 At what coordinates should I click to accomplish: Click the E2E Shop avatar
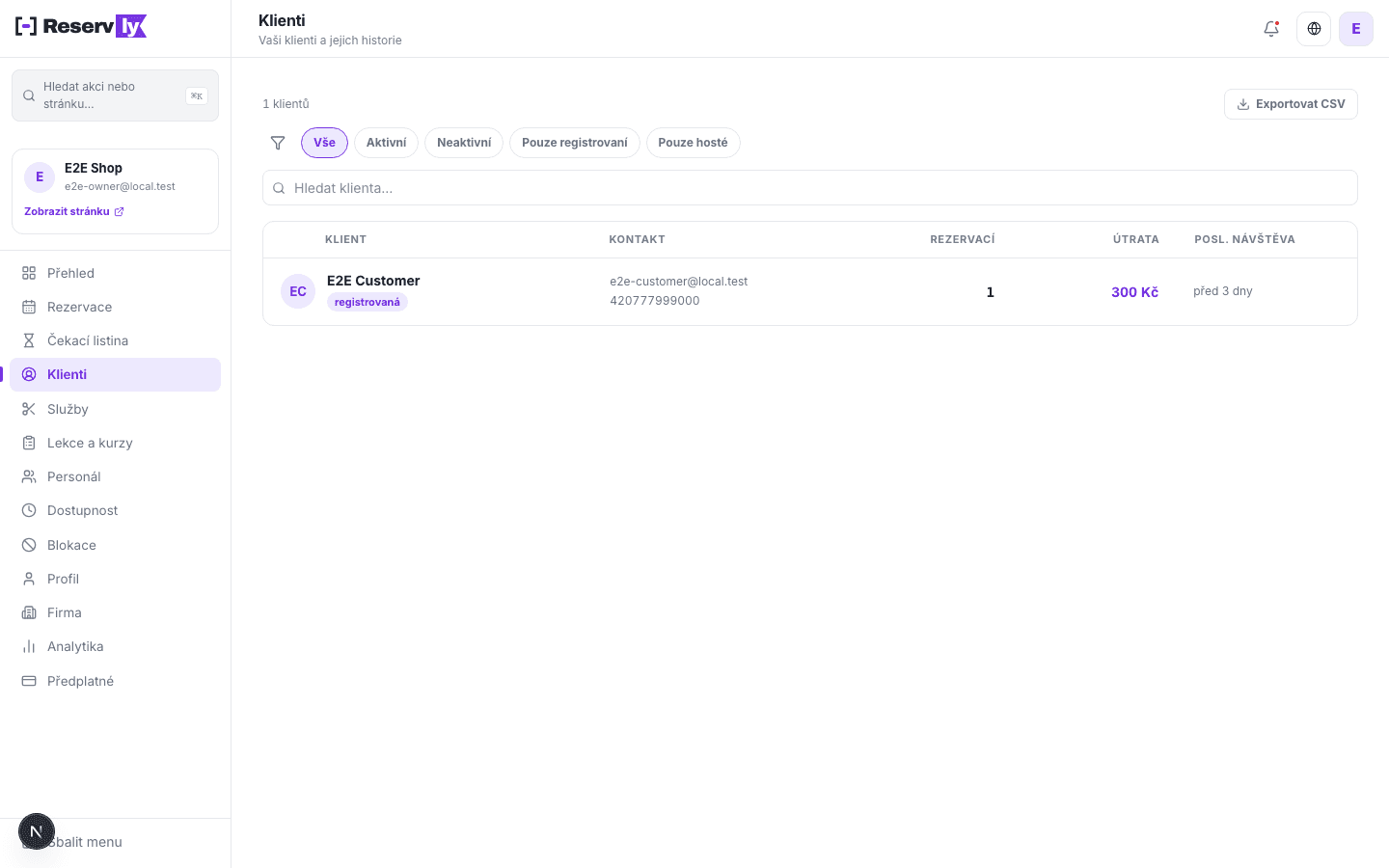click(40, 176)
